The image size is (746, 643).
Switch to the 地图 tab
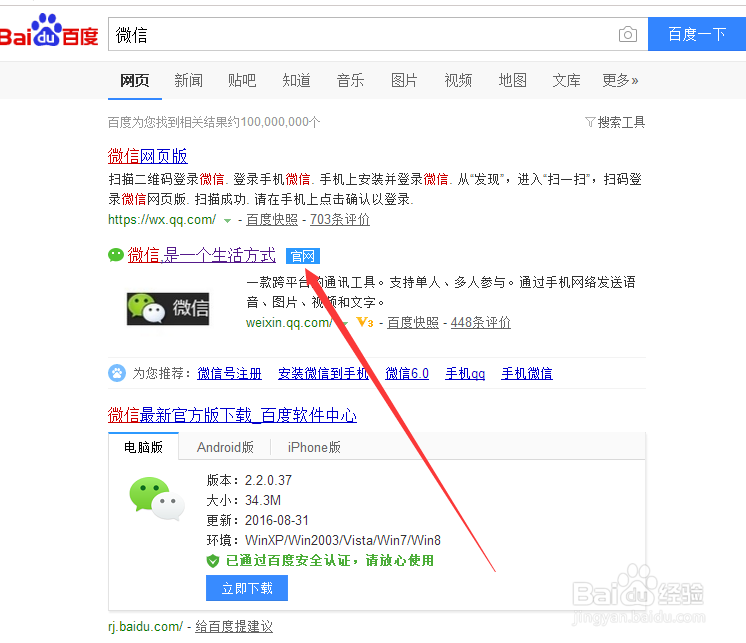click(x=512, y=80)
